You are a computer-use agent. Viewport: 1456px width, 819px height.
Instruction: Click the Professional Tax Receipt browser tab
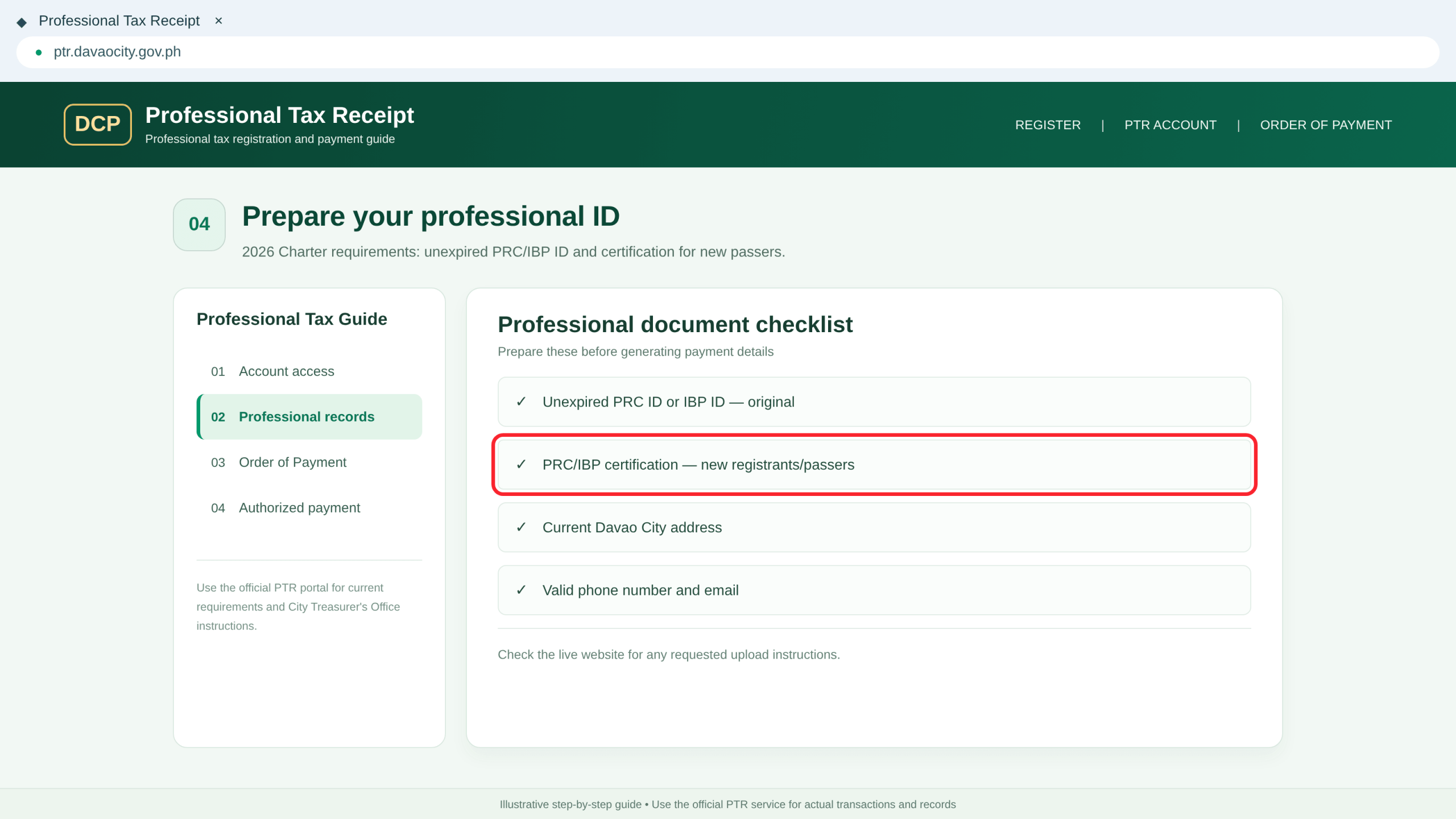click(x=119, y=21)
